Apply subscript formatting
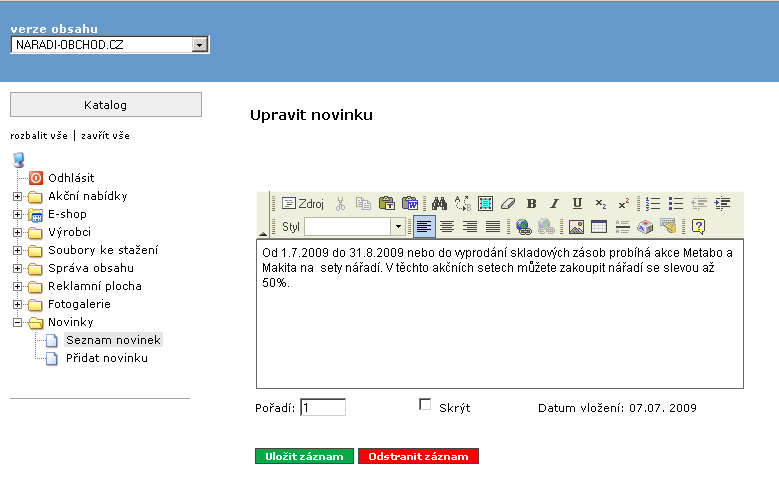 [601, 203]
